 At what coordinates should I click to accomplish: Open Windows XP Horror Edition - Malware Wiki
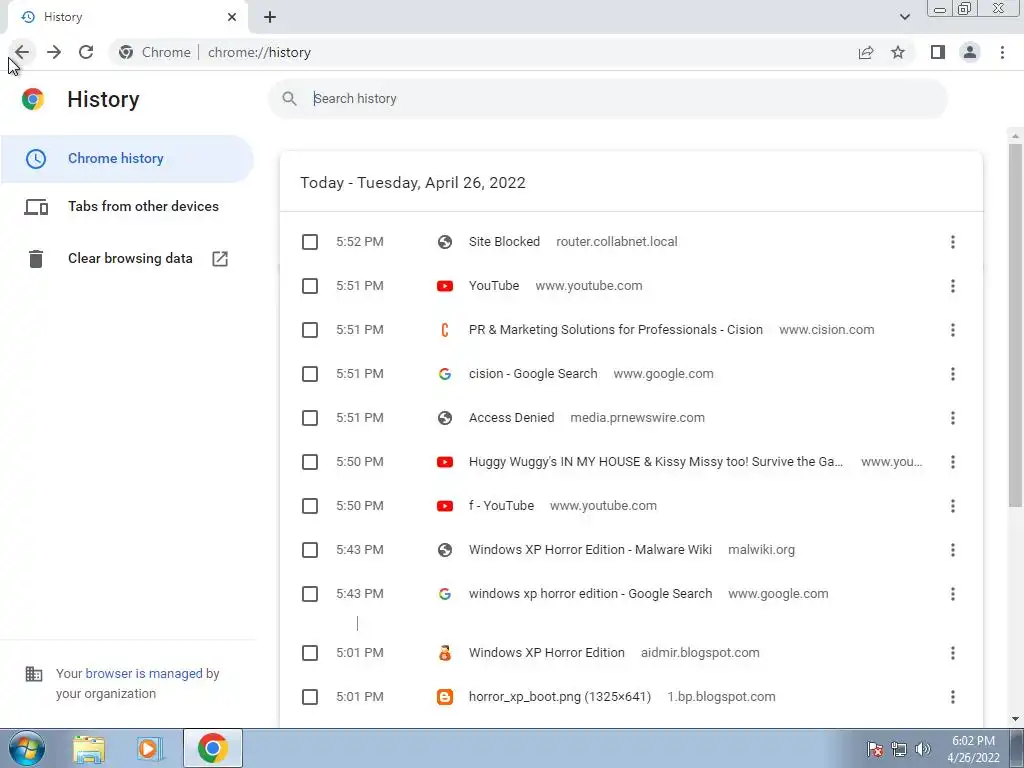click(x=590, y=550)
